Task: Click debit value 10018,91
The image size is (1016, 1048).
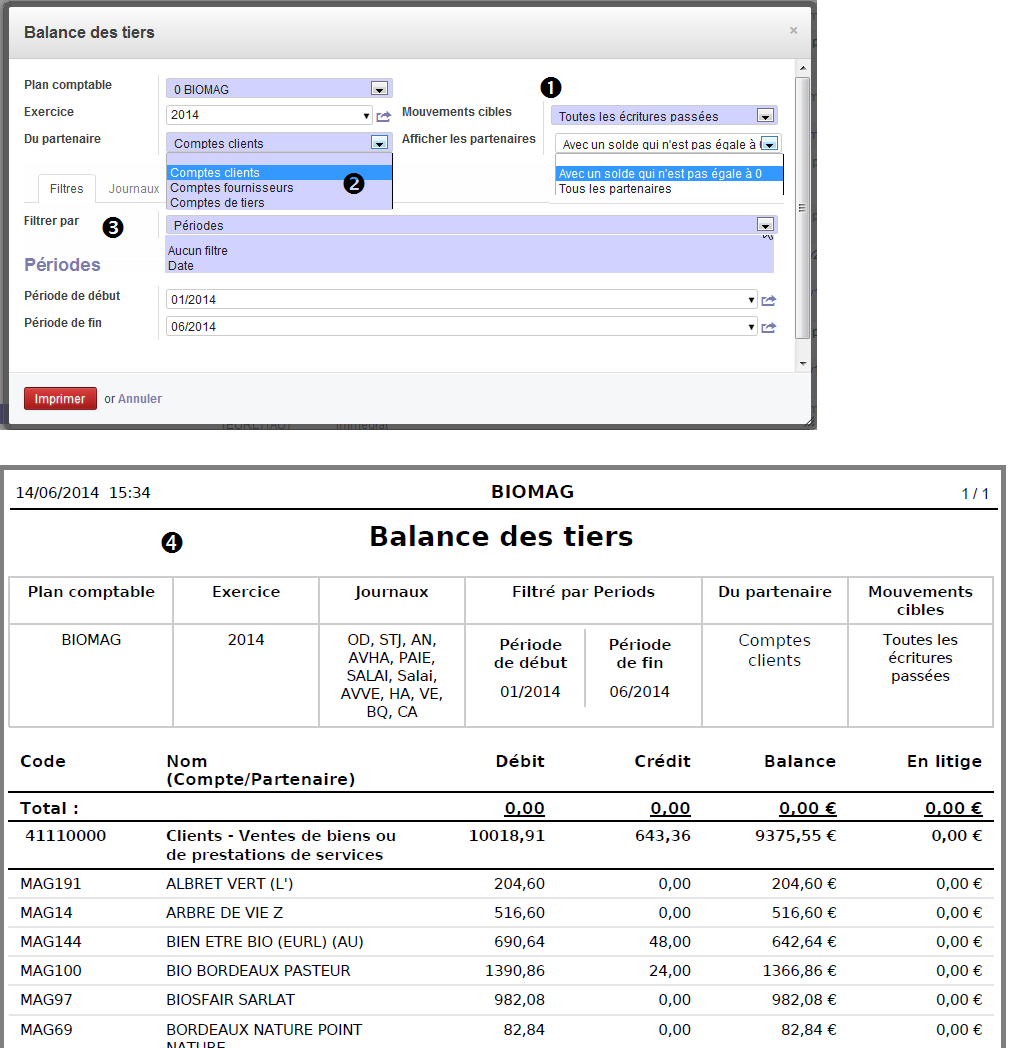Action: pyautogui.click(x=507, y=835)
